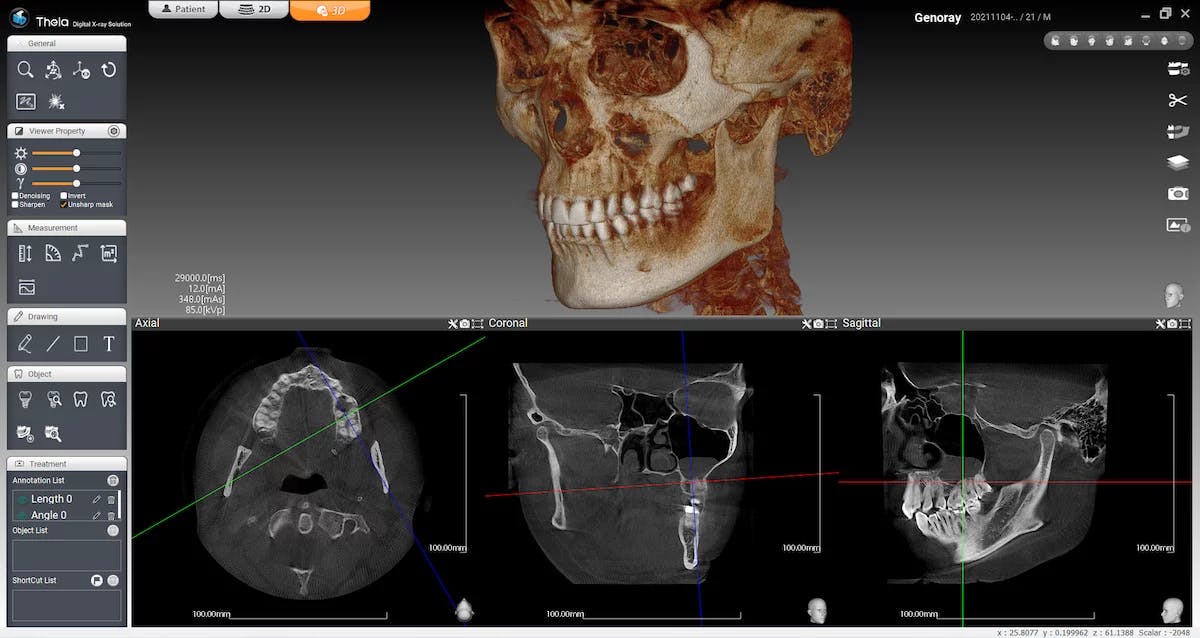Enable the Denoising checkbox
1200x638 pixels.
click(x=15, y=196)
